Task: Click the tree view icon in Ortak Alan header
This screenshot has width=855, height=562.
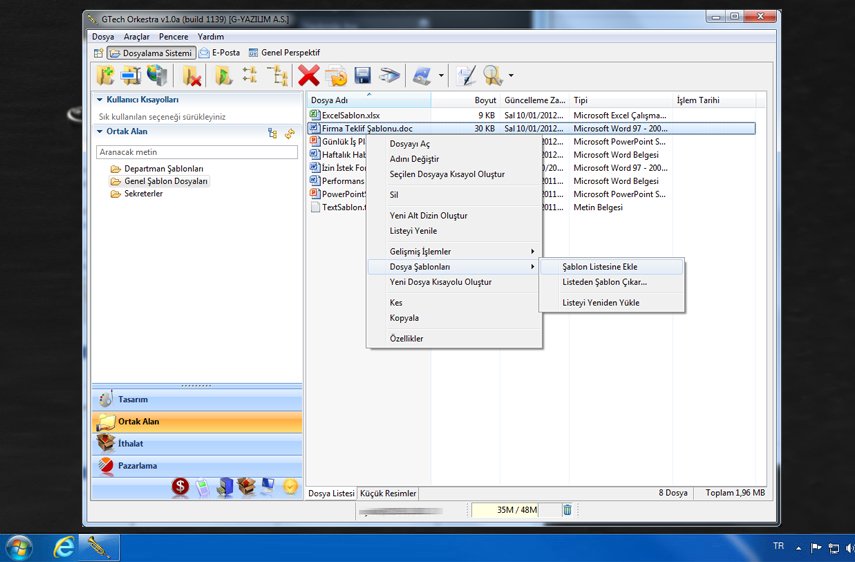Action: (273, 133)
